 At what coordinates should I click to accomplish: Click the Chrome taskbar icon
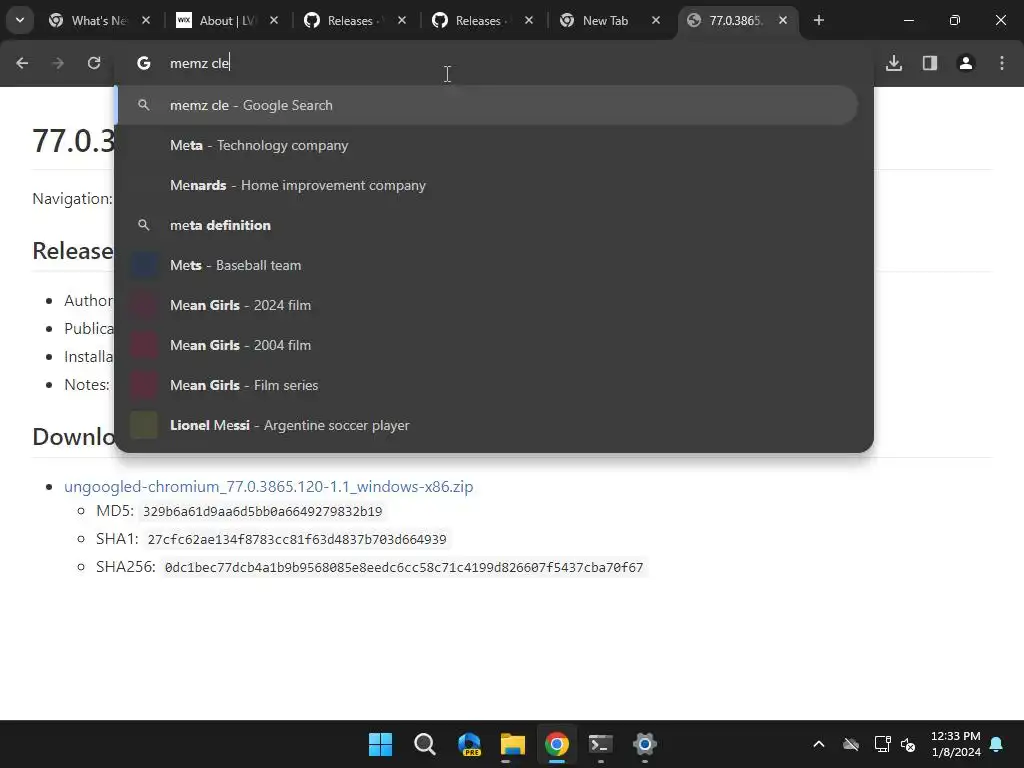click(556, 744)
